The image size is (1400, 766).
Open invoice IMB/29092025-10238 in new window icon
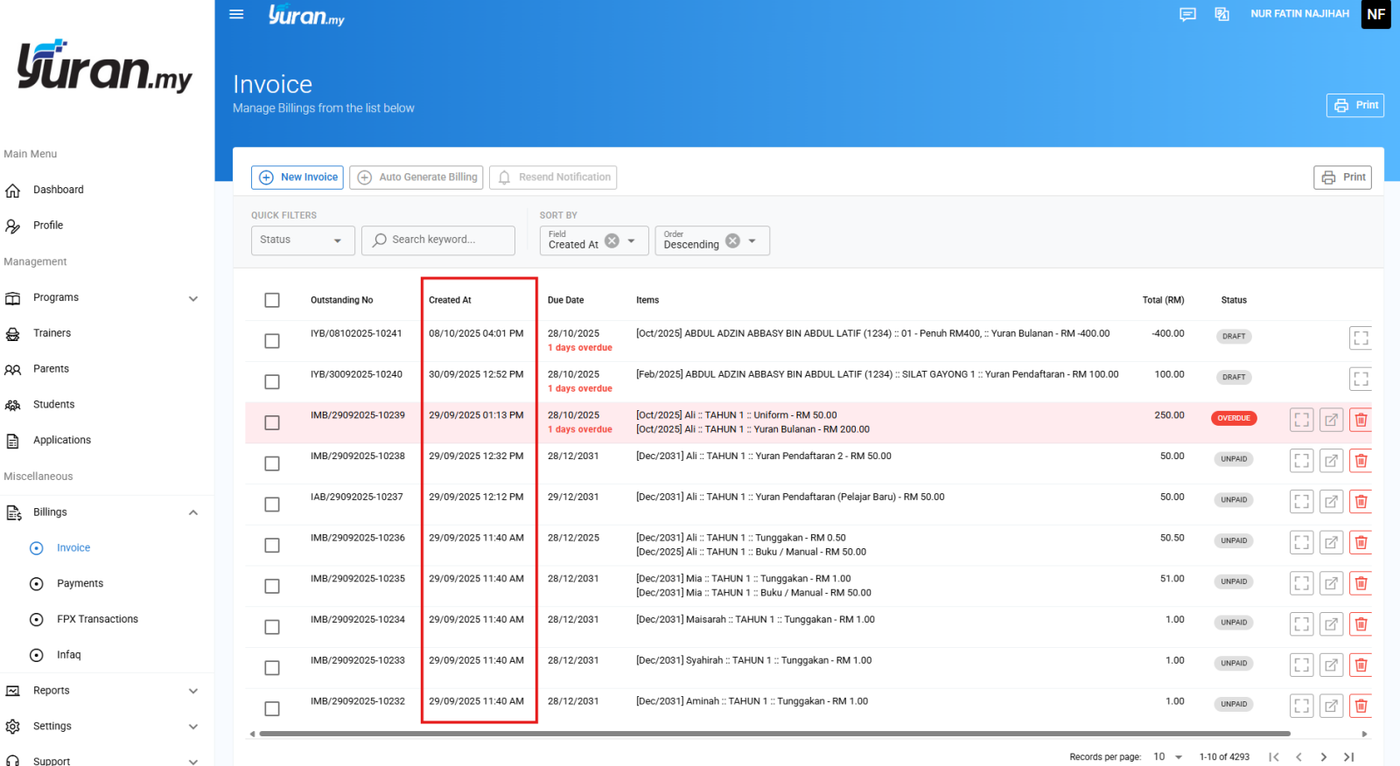(1331, 461)
